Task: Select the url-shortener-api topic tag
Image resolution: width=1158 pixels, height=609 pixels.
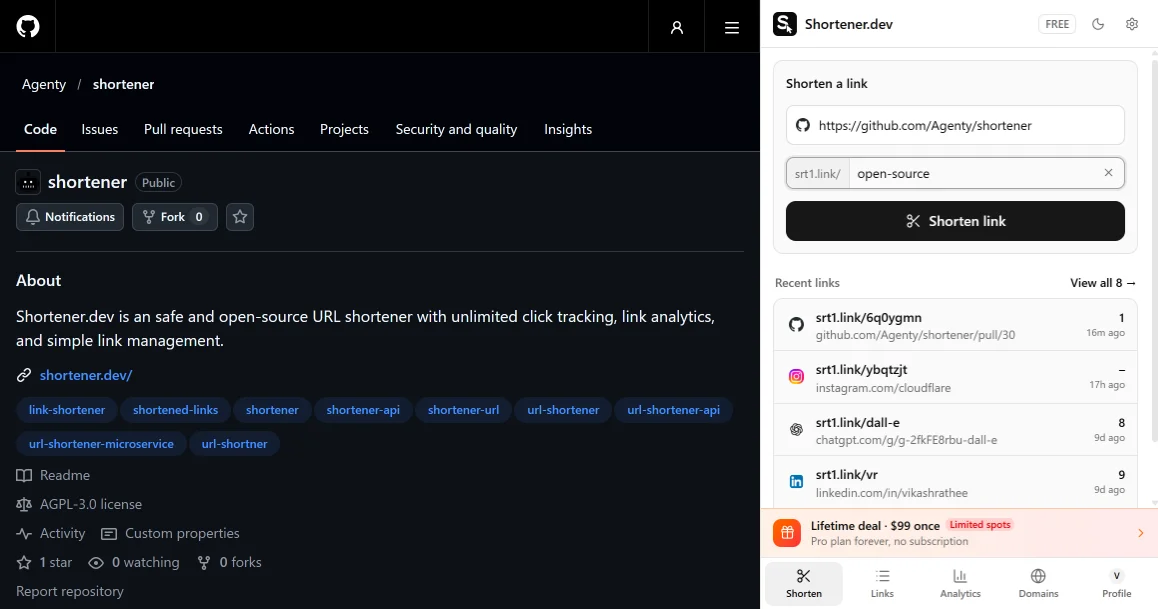Action: (x=674, y=410)
